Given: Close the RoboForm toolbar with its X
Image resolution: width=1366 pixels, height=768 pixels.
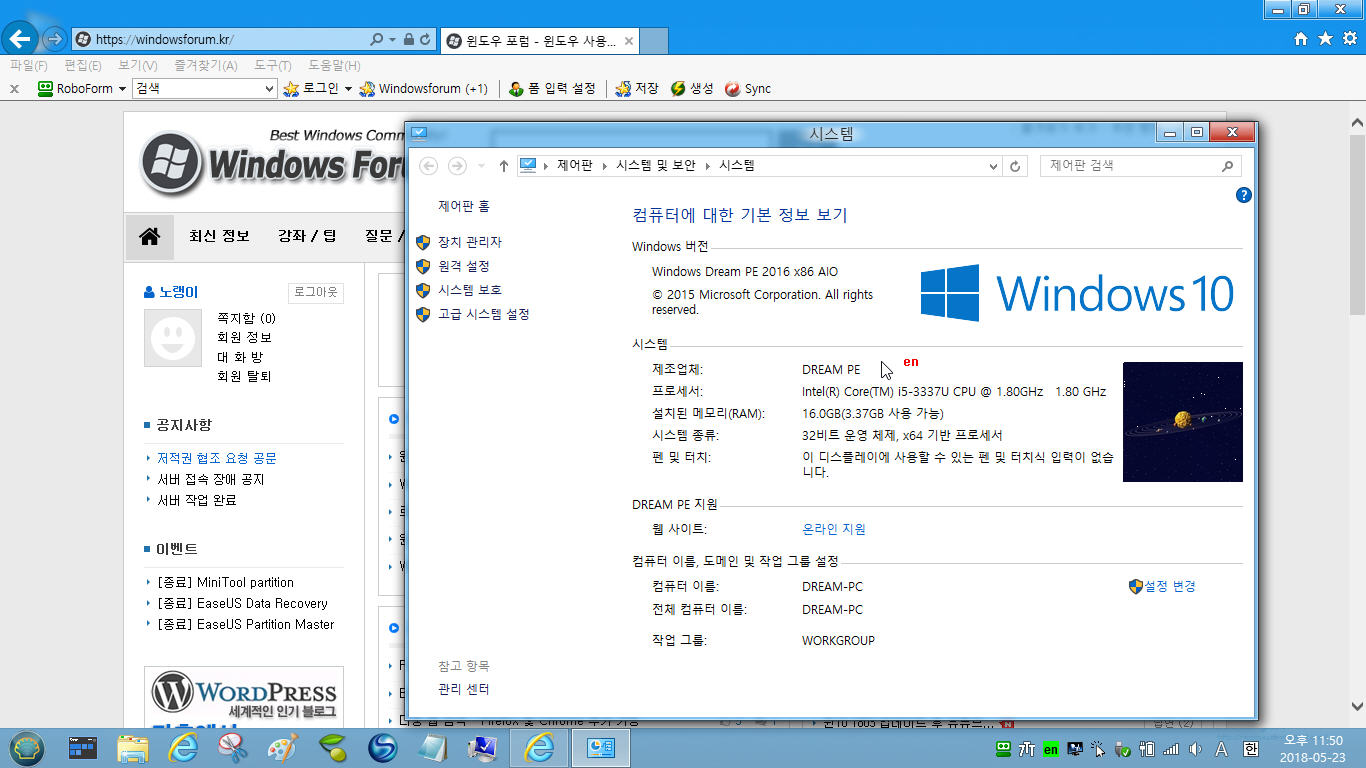Looking at the screenshot, I should point(14,89).
